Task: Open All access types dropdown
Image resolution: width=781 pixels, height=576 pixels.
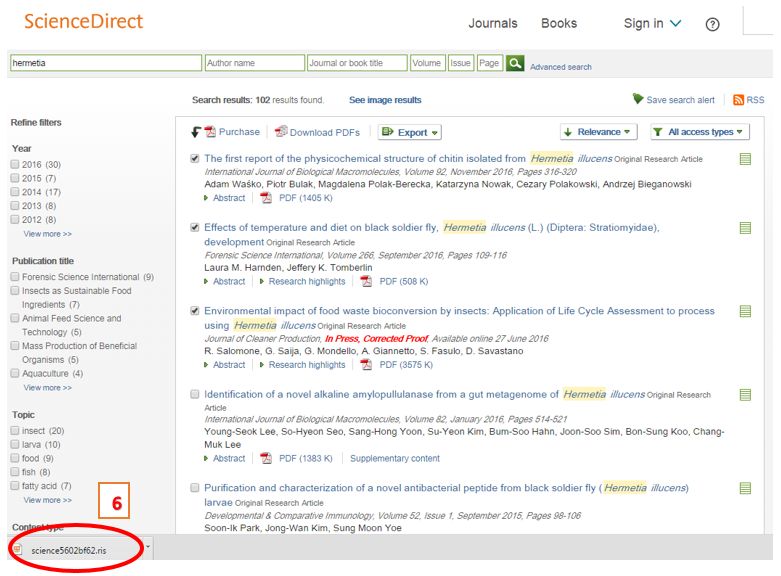Action: click(700, 132)
